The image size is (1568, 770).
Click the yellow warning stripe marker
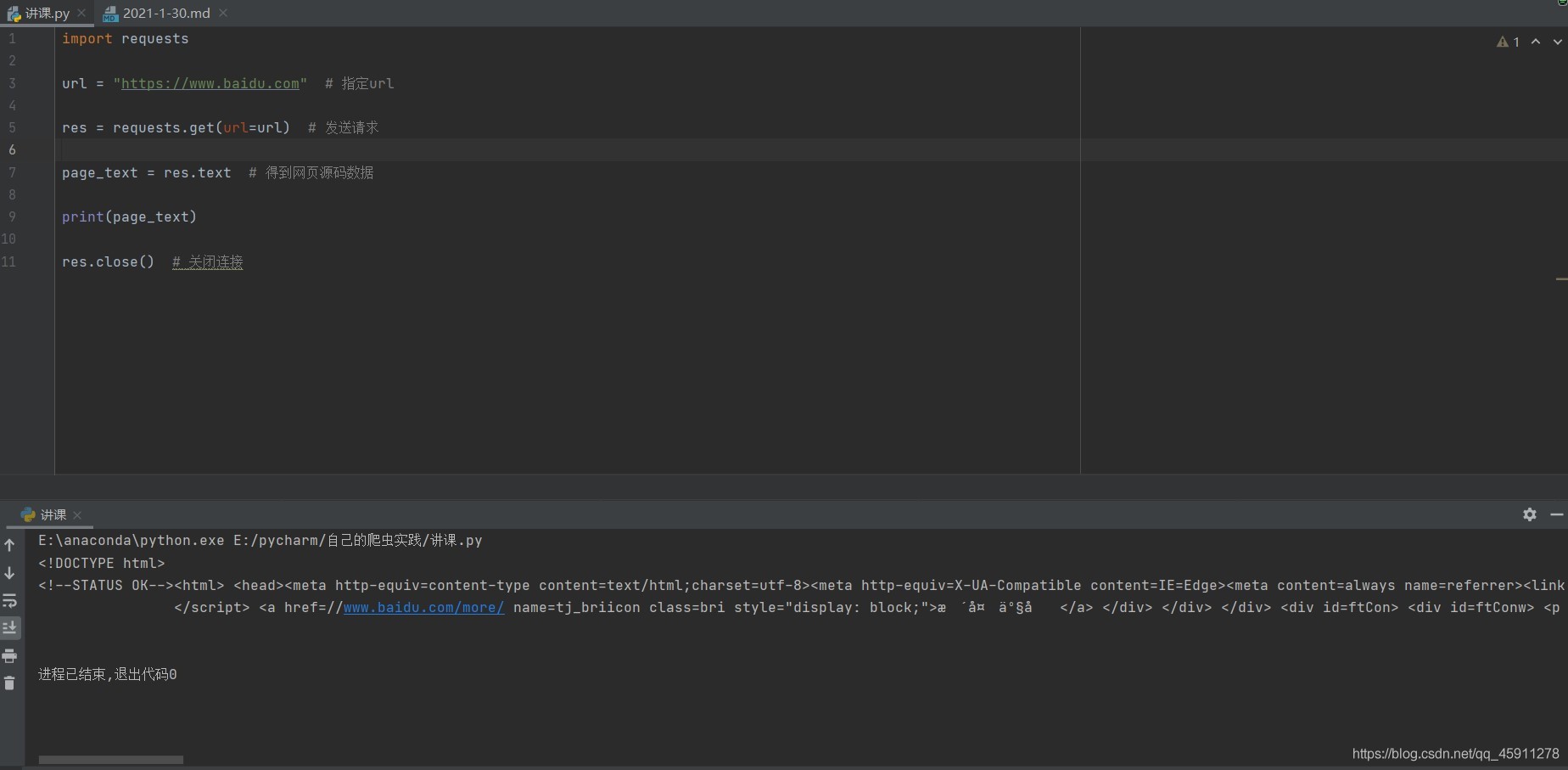pyautogui.click(x=1561, y=278)
